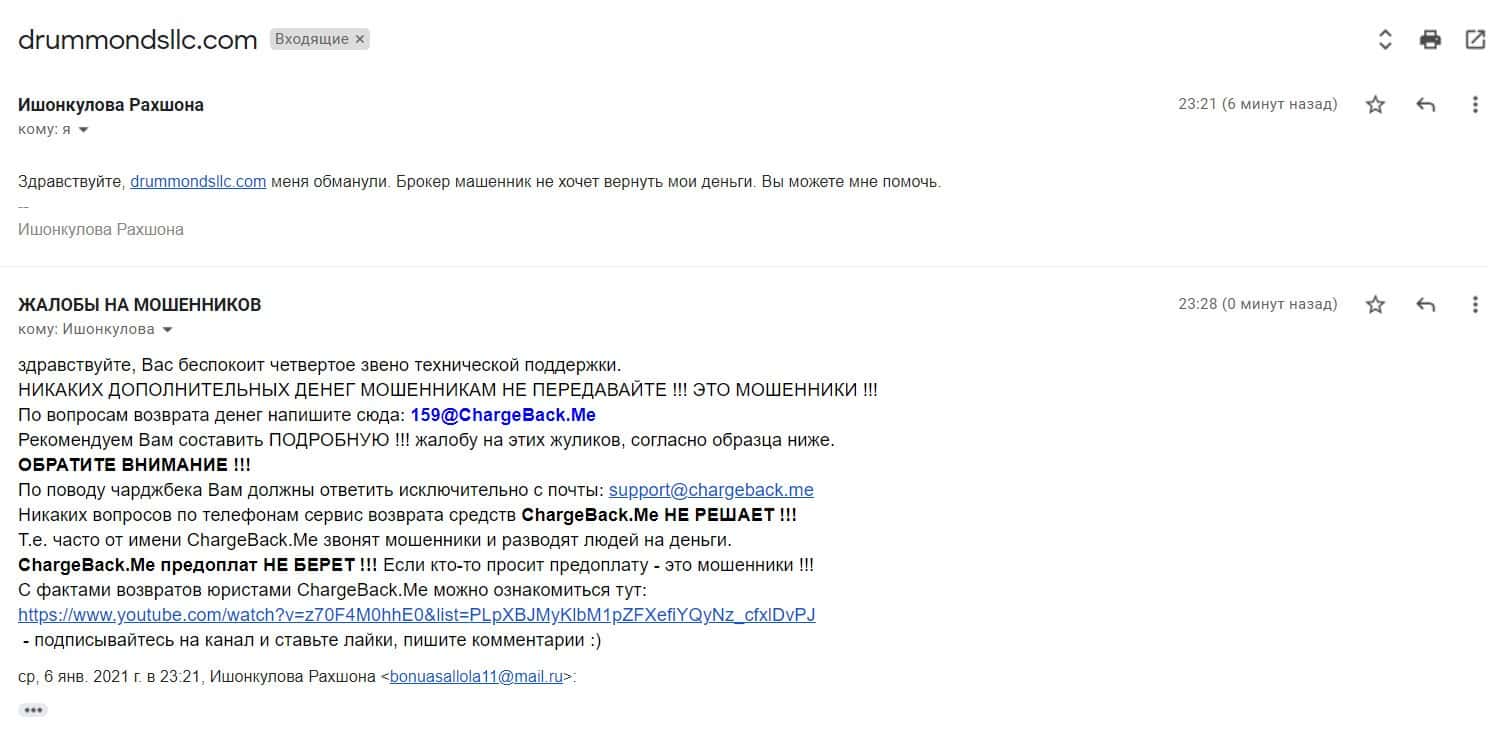Click the support@chargeback.me email link
Viewport: 1505px width, 731px height.
click(x=711, y=490)
